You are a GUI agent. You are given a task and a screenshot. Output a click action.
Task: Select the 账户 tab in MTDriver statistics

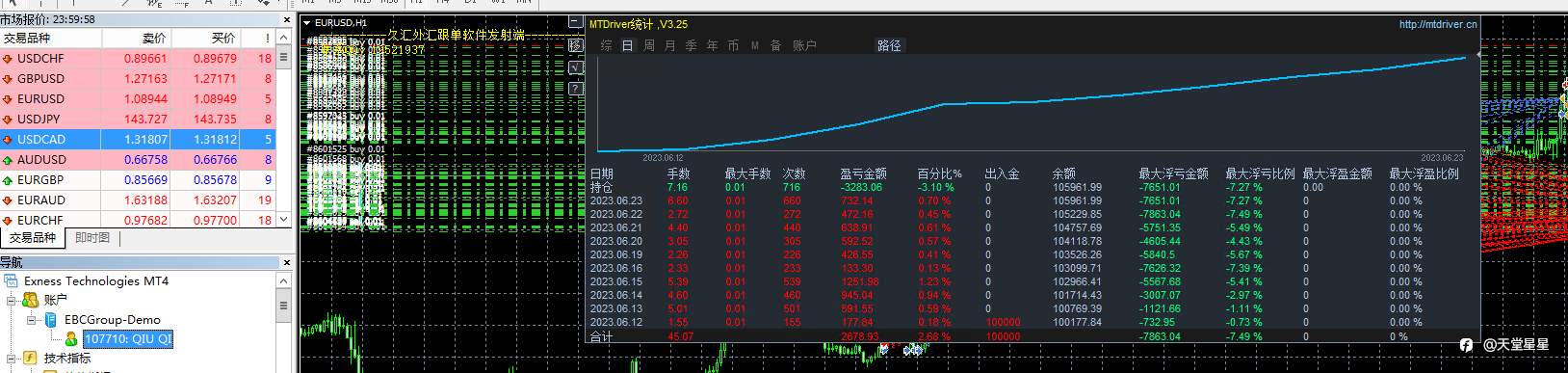(x=804, y=45)
